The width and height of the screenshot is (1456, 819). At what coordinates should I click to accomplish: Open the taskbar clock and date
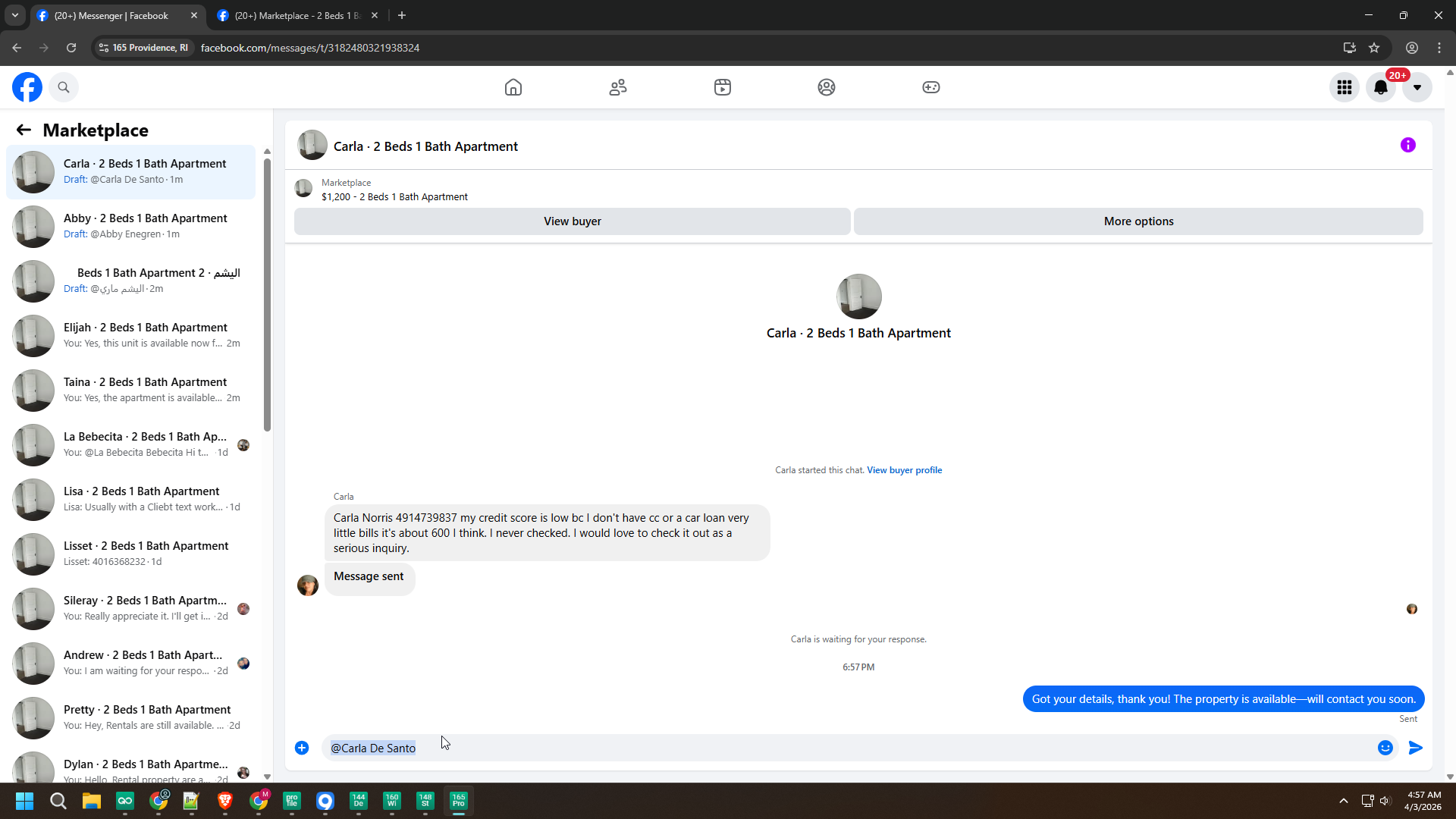[1423, 801]
